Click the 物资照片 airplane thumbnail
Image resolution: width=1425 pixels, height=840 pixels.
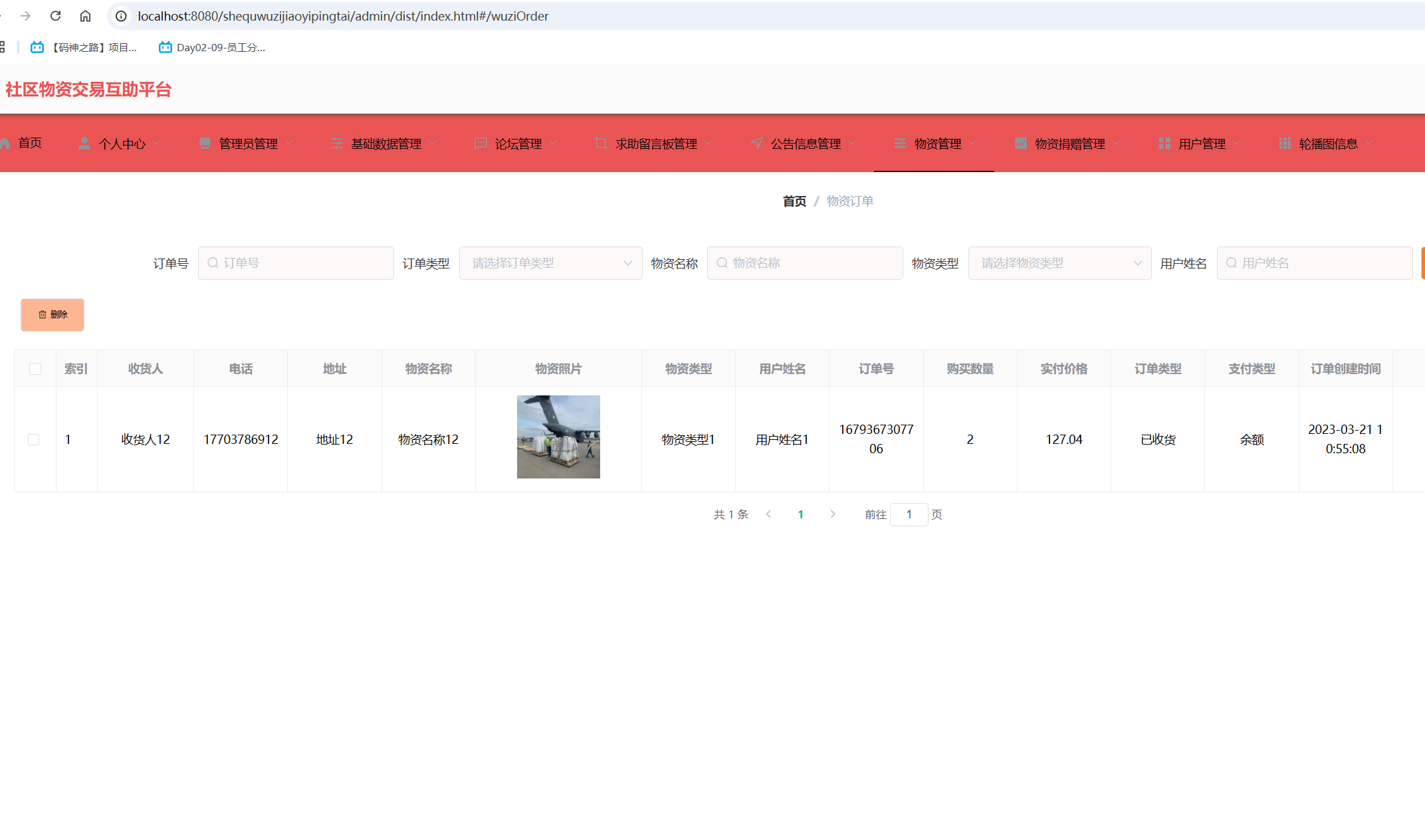[x=558, y=437]
